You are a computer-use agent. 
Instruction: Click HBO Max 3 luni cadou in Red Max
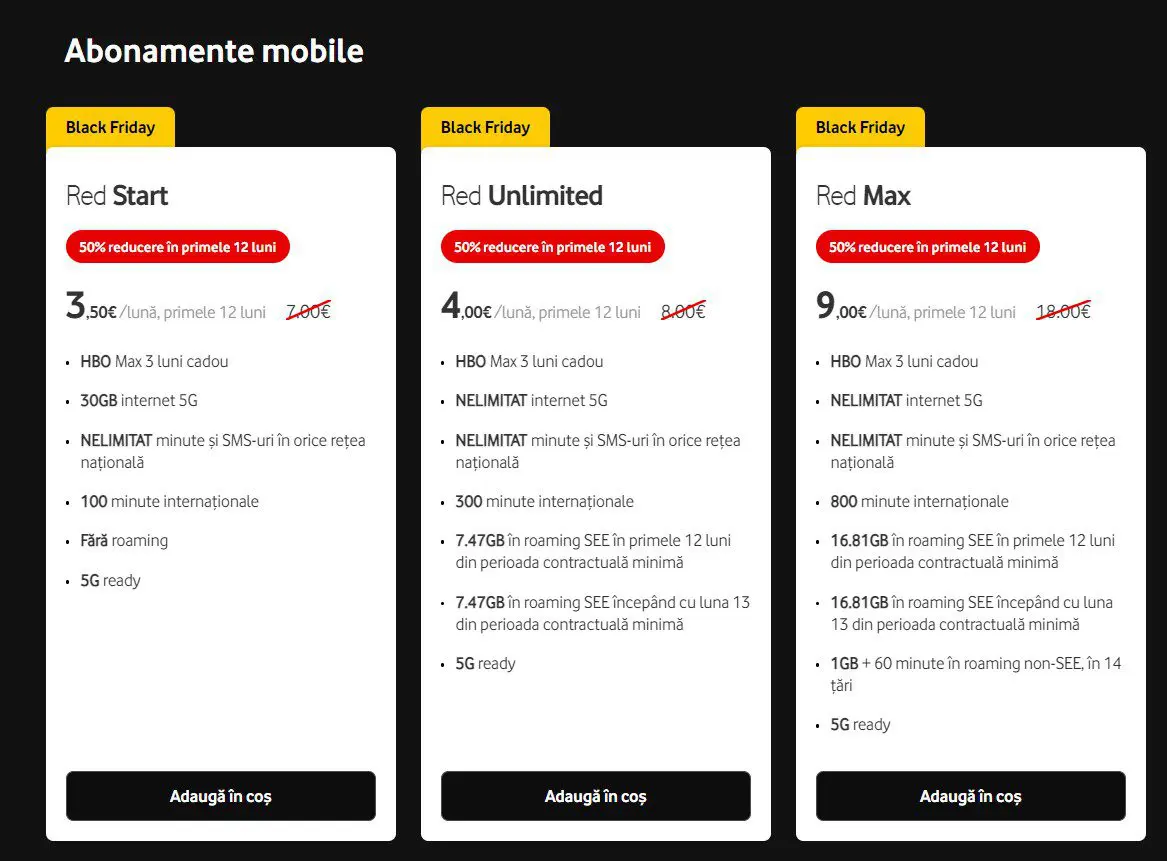[904, 362]
